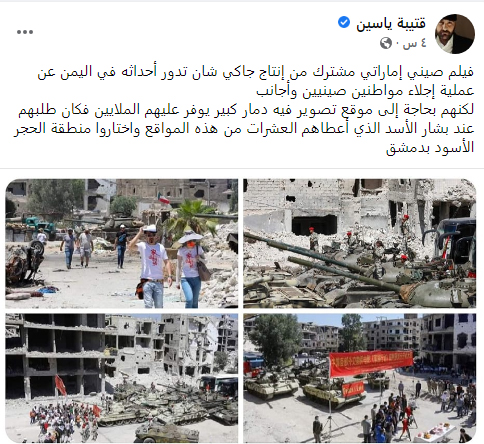Click the red banner in bottom-right photo
484x444 pixels.
click(x=371, y=363)
